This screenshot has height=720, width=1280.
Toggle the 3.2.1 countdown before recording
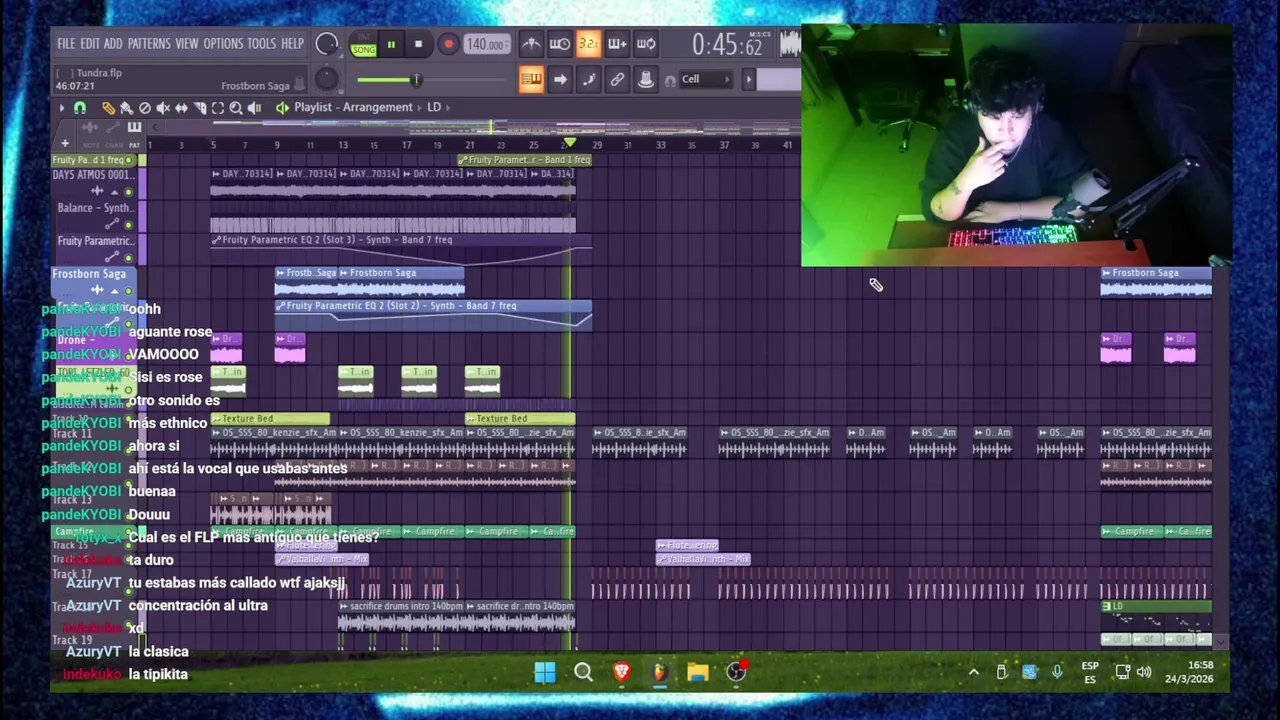point(589,44)
